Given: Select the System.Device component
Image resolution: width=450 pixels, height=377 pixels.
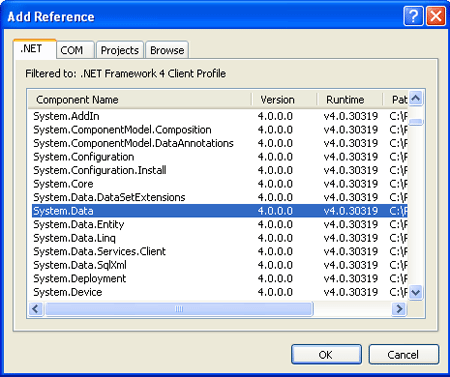Looking at the screenshot, I should click(220, 292).
